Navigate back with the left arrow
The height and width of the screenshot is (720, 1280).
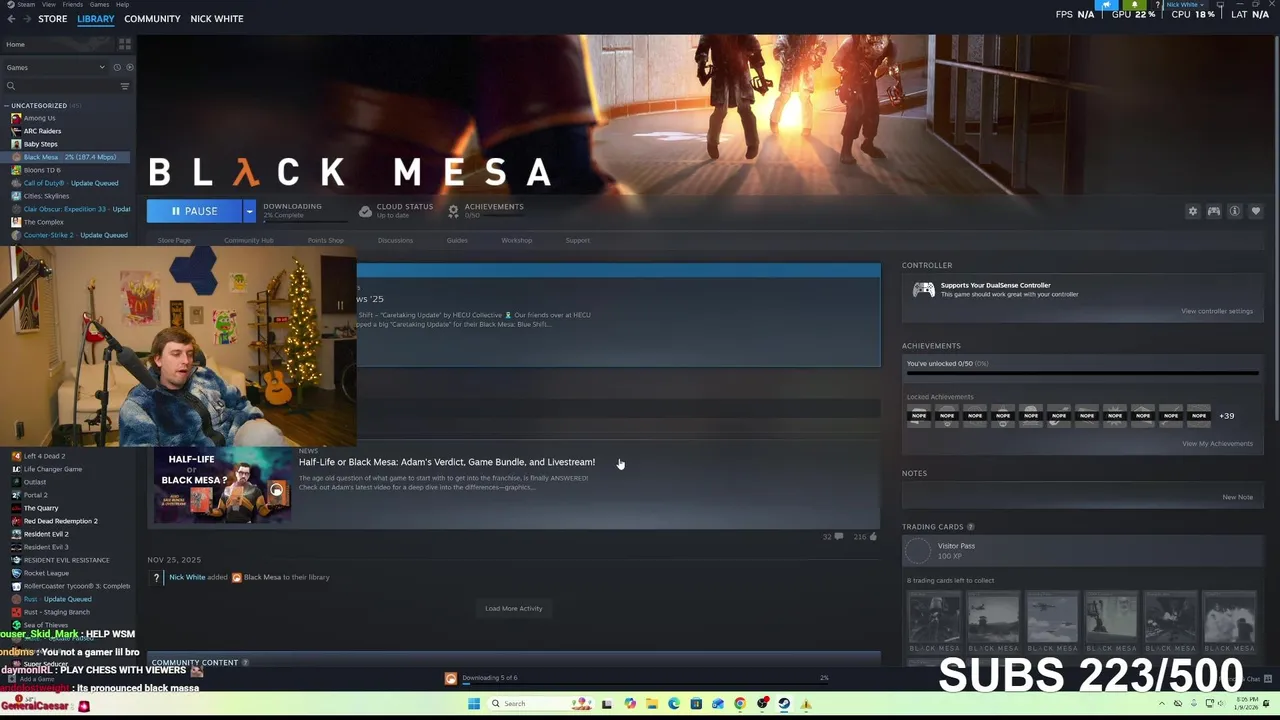pos(11,18)
